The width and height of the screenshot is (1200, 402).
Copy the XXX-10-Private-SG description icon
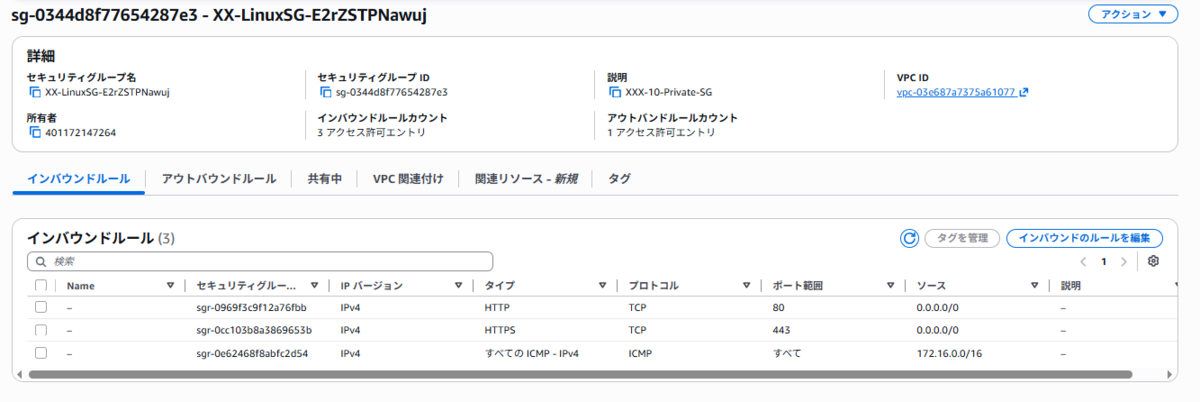click(615, 92)
